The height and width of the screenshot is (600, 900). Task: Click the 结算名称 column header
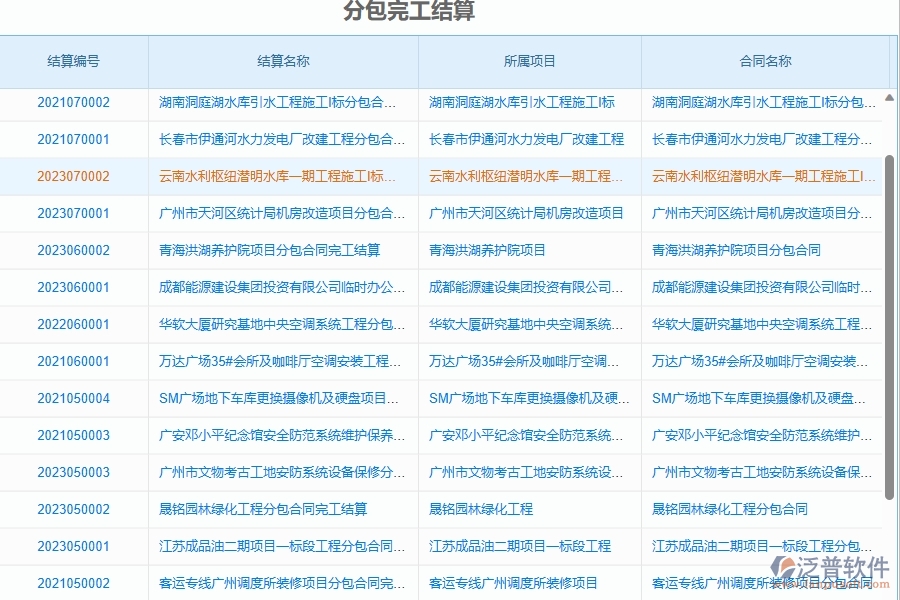[x=283, y=61]
